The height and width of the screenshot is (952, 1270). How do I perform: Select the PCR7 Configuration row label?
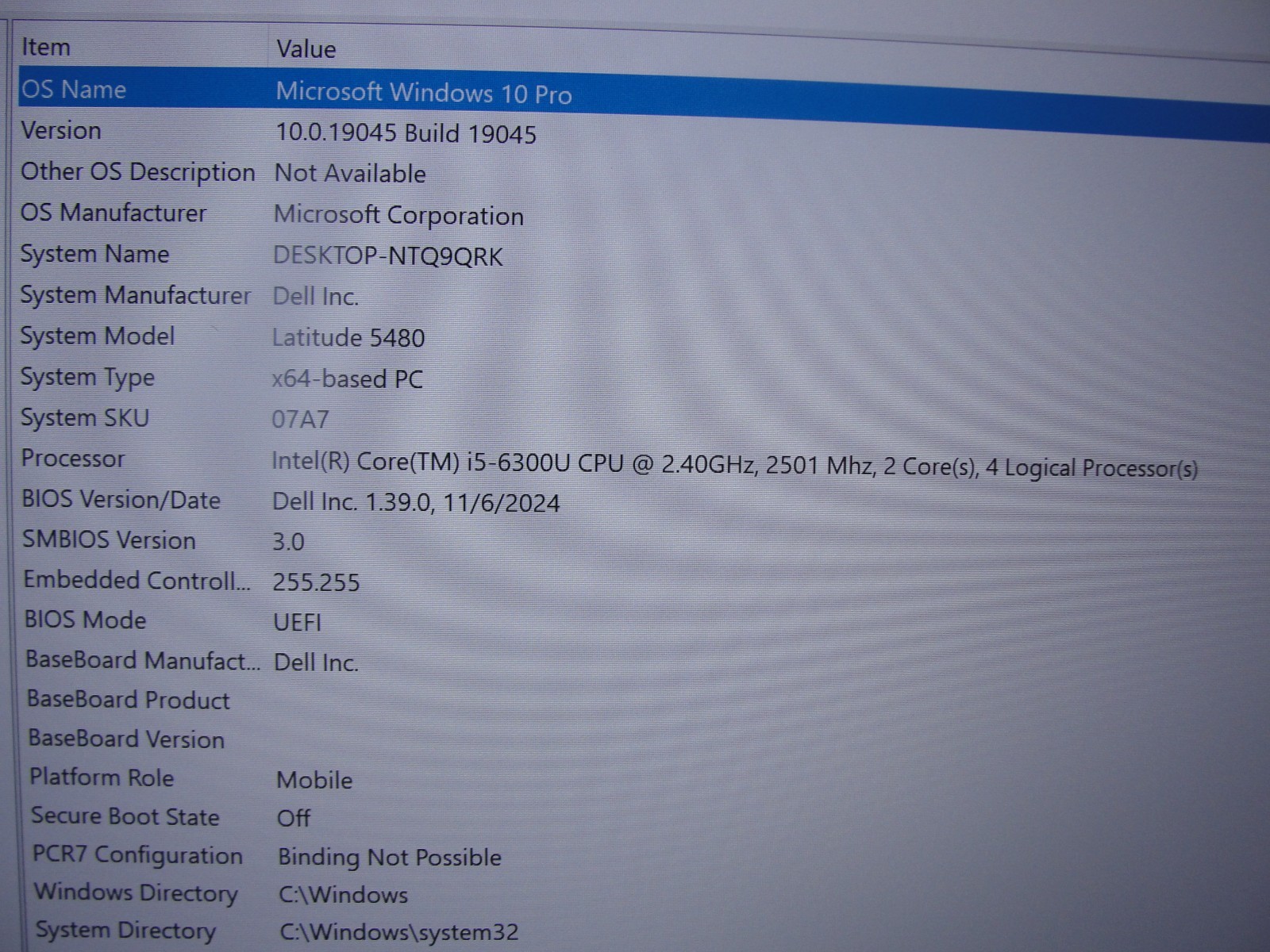click(137, 855)
